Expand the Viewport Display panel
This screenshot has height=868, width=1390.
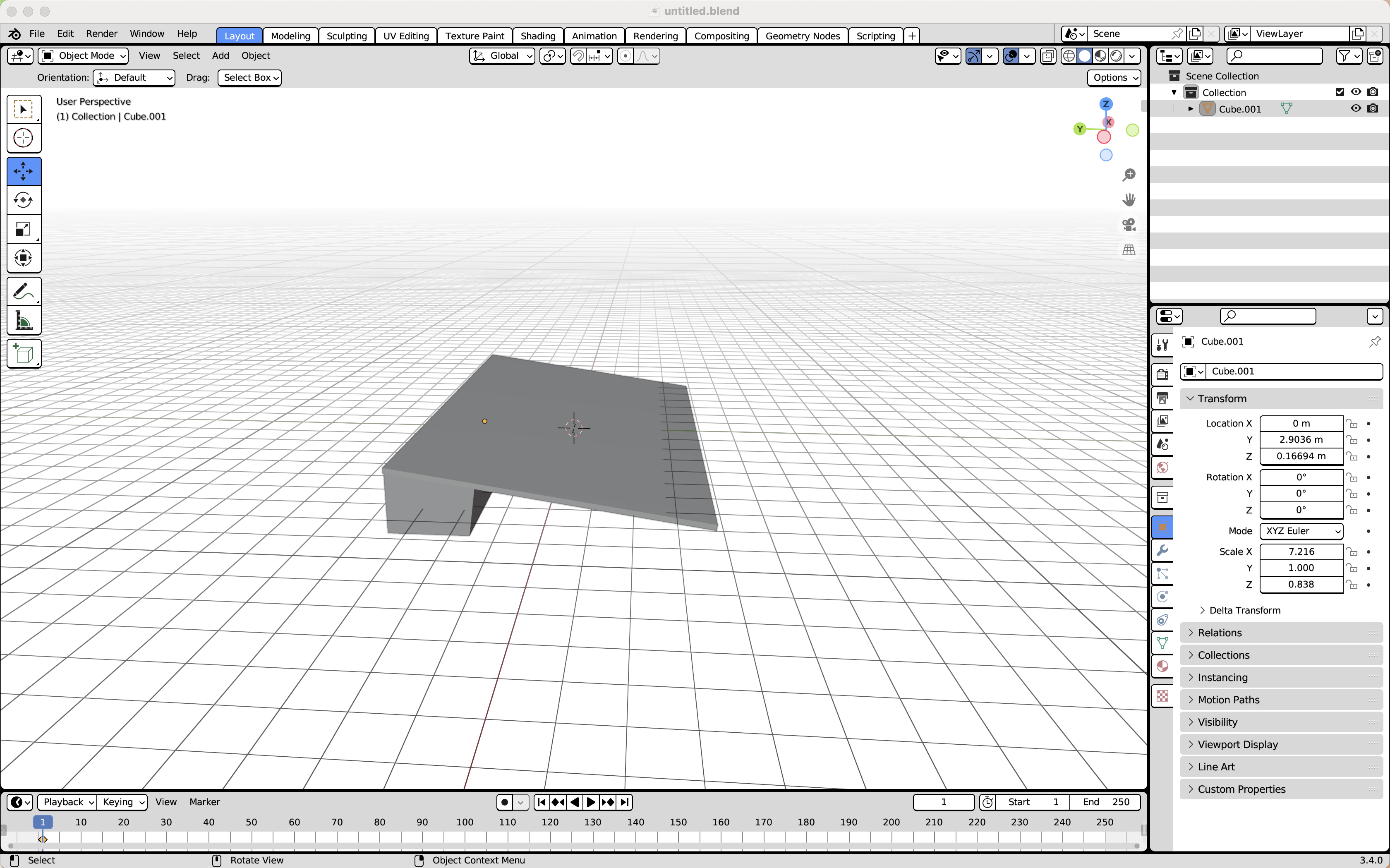click(1281, 744)
